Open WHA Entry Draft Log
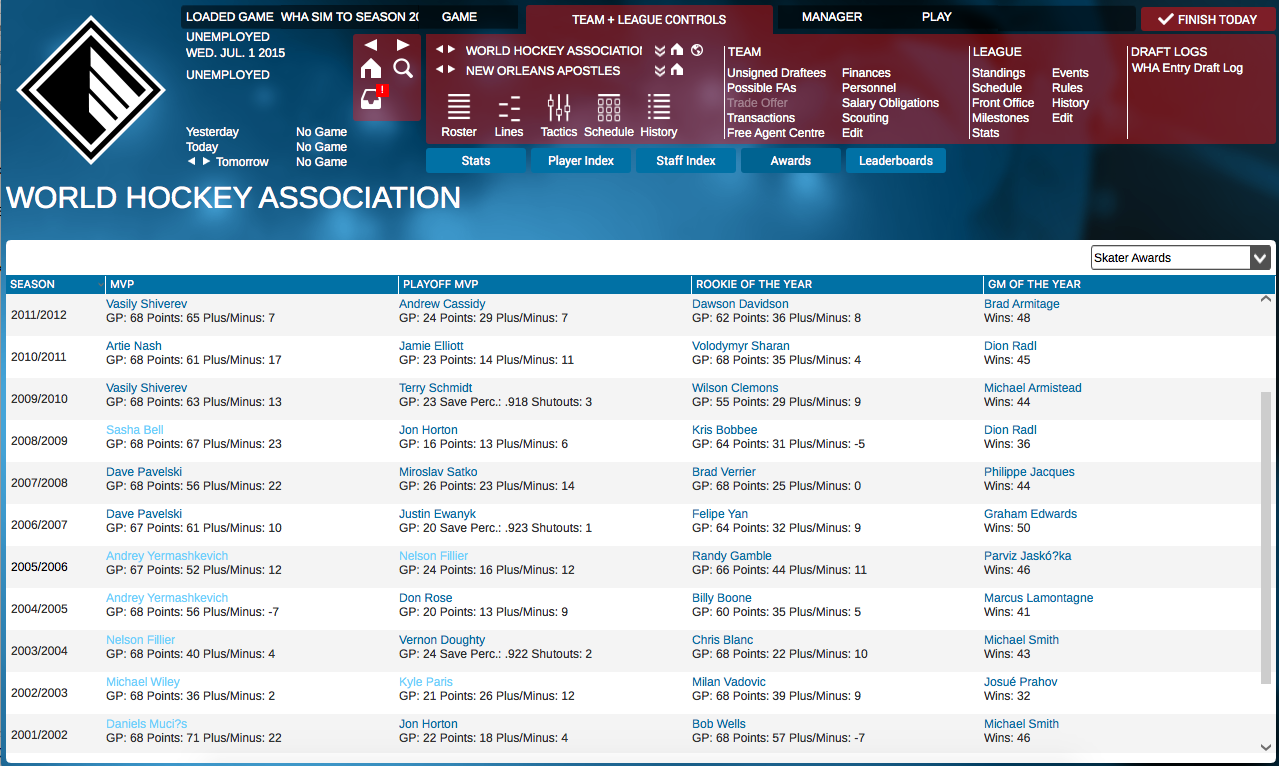Viewport: 1279px width, 766px height. click(x=1187, y=68)
